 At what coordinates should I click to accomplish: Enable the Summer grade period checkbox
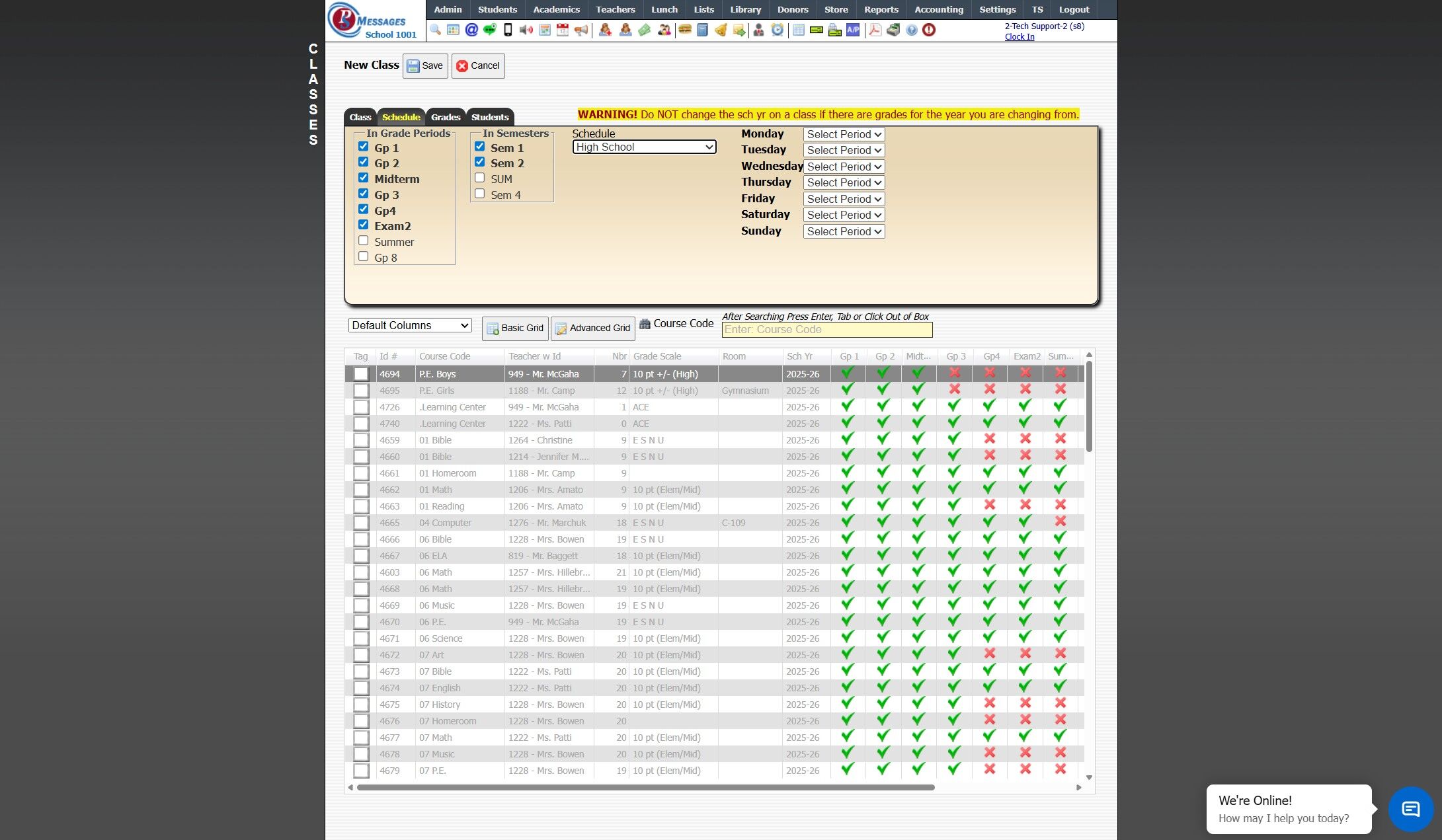pyautogui.click(x=363, y=241)
